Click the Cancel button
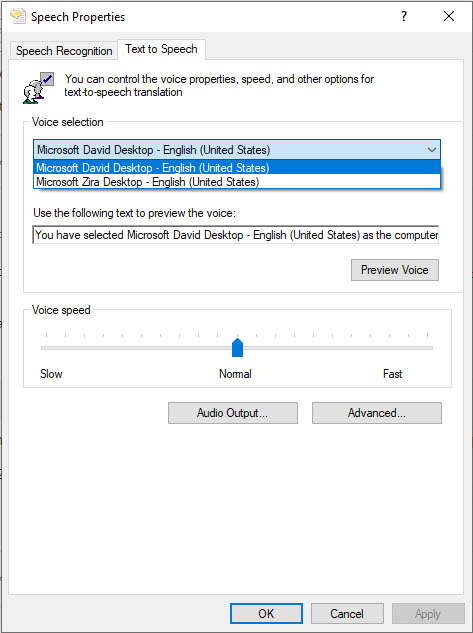Image resolution: width=473 pixels, height=633 pixels. pyautogui.click(x=347, y=614)
